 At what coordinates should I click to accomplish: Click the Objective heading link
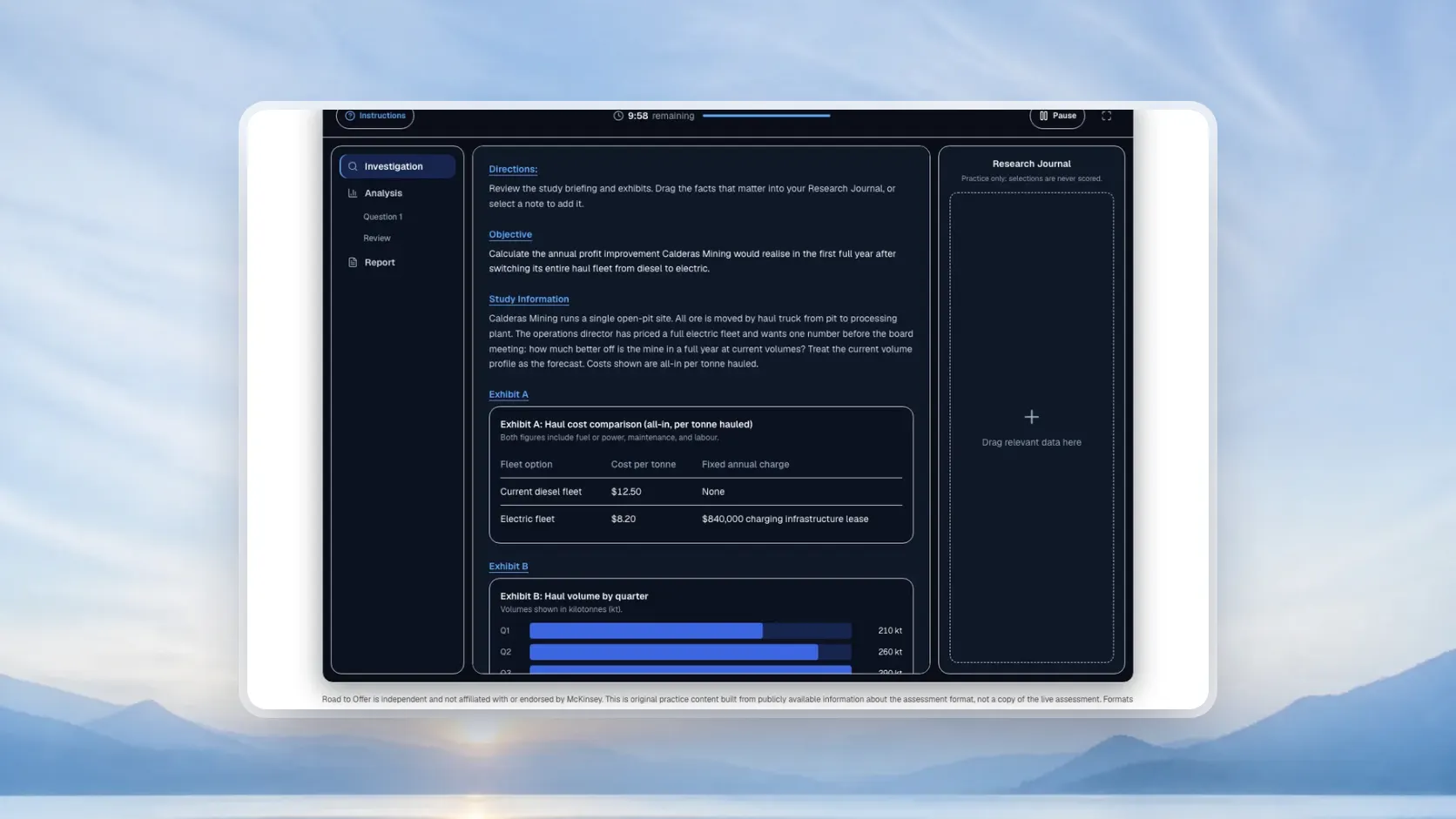pos(510,234)
